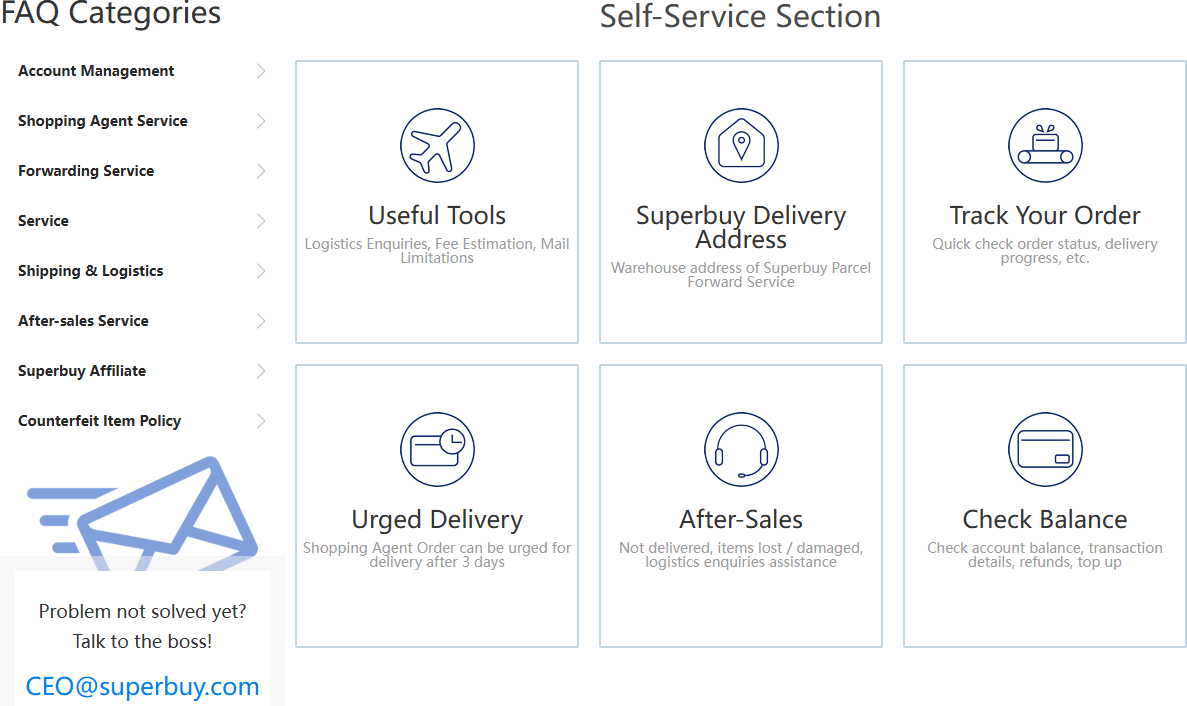The width and height of the screenshot is (1187, 706).
Task: Click the conveyor belt Track Your Order icon
Action: [1045, 145]
